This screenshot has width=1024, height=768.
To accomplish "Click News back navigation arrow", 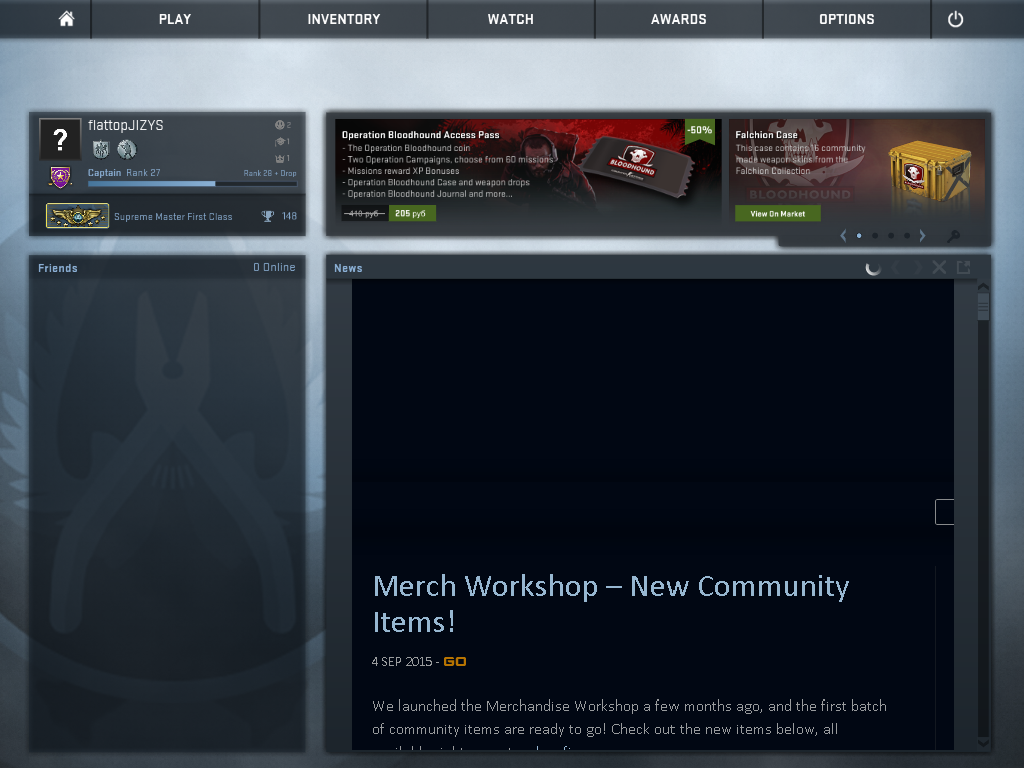I will pos(895,268).
